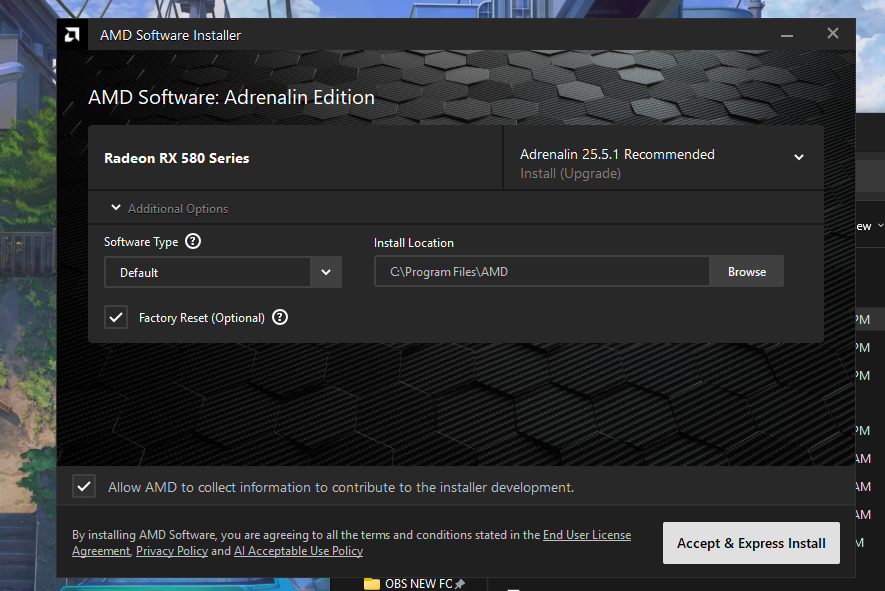
Task: Click the AMD Software: Adrenalin Edition heading
Action: point(231,97)
